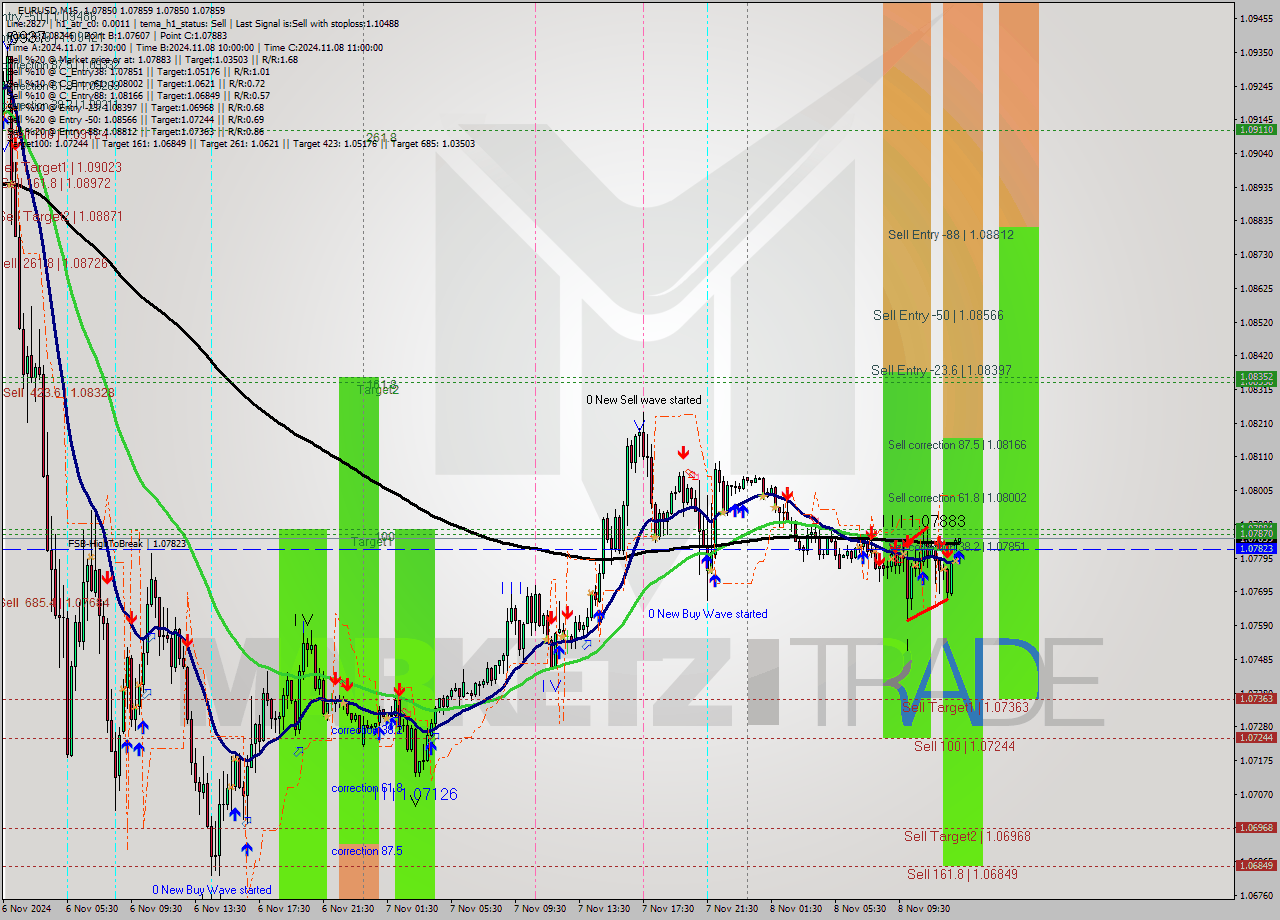This screenshot has height=920, width=1280.
Task: Click the 'Sell Entry -88 | 1.08812' label
Action: click(951, 235)
